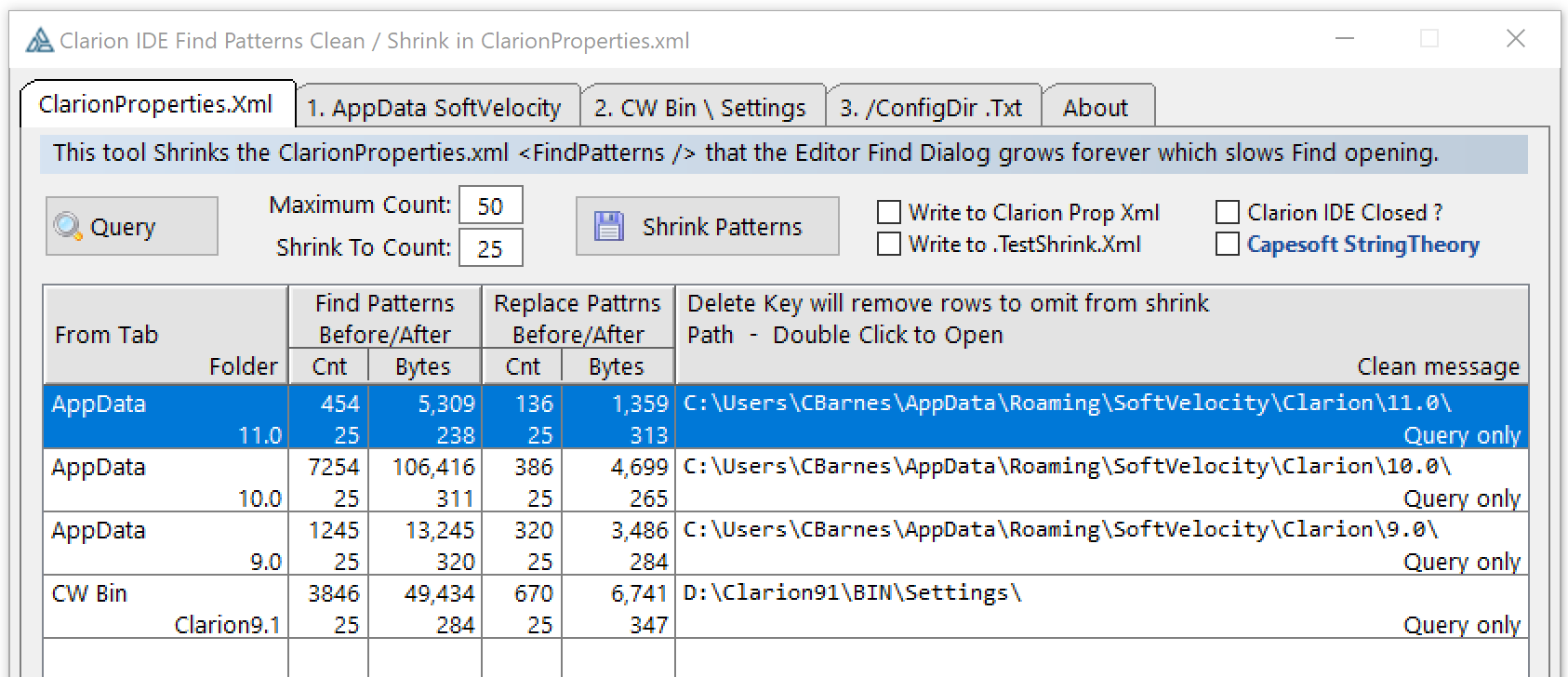This screenshot has width=1568, height=677.
Task: Open the 2. CW Bin \ Settings tab
Action: [x=700, y=108]
